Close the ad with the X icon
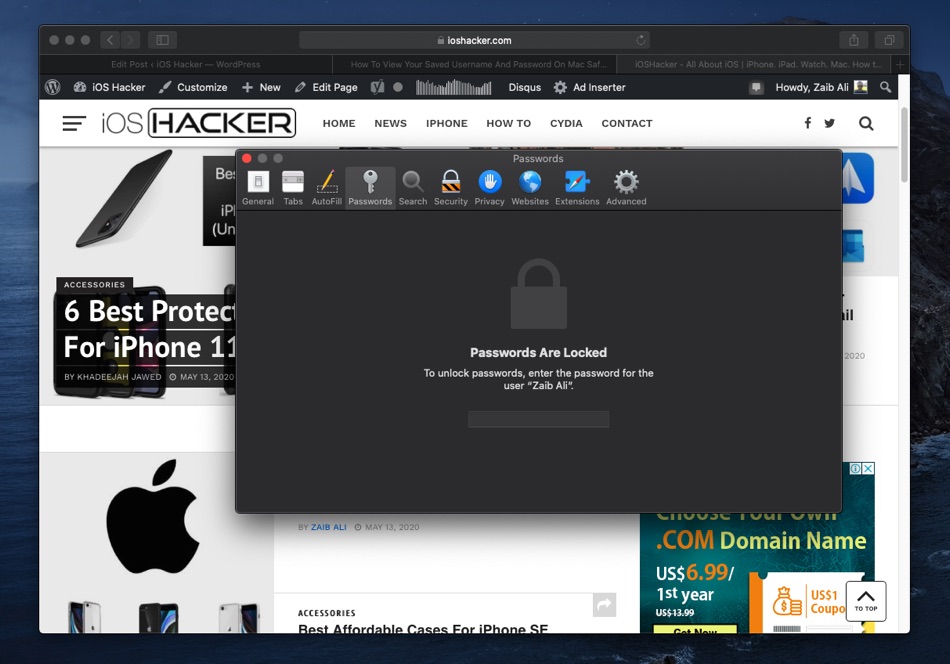Screen dimensions: 950x664 point(868,468)
